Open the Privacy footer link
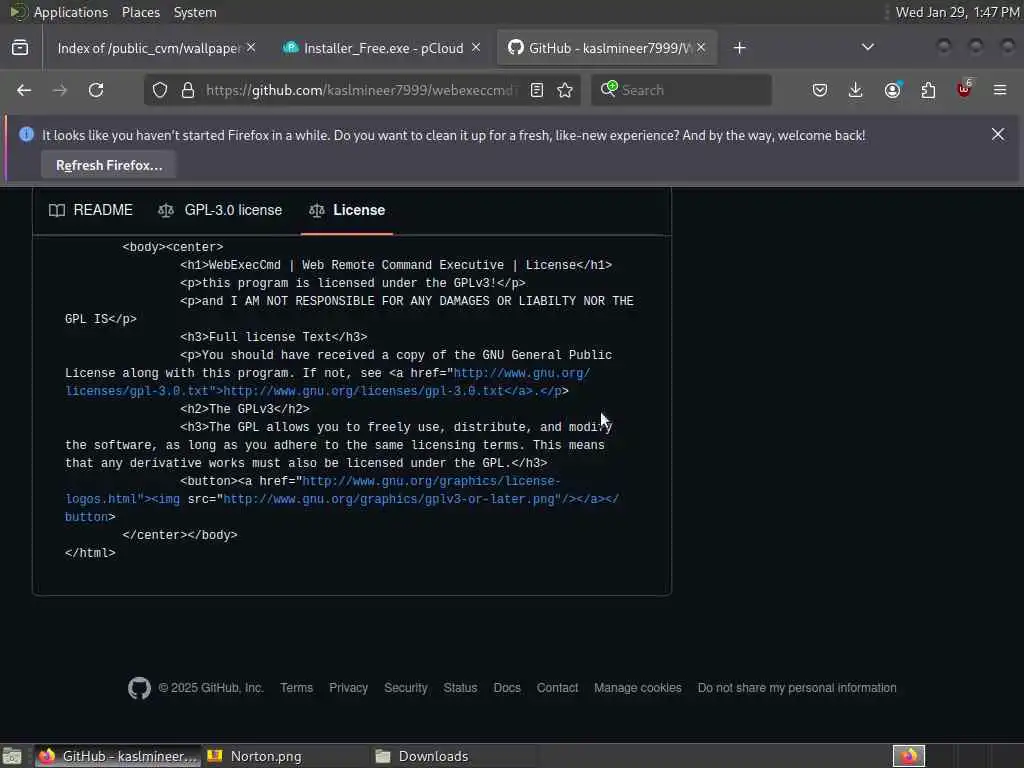1024x768 pixels. (x=349, y=688)
